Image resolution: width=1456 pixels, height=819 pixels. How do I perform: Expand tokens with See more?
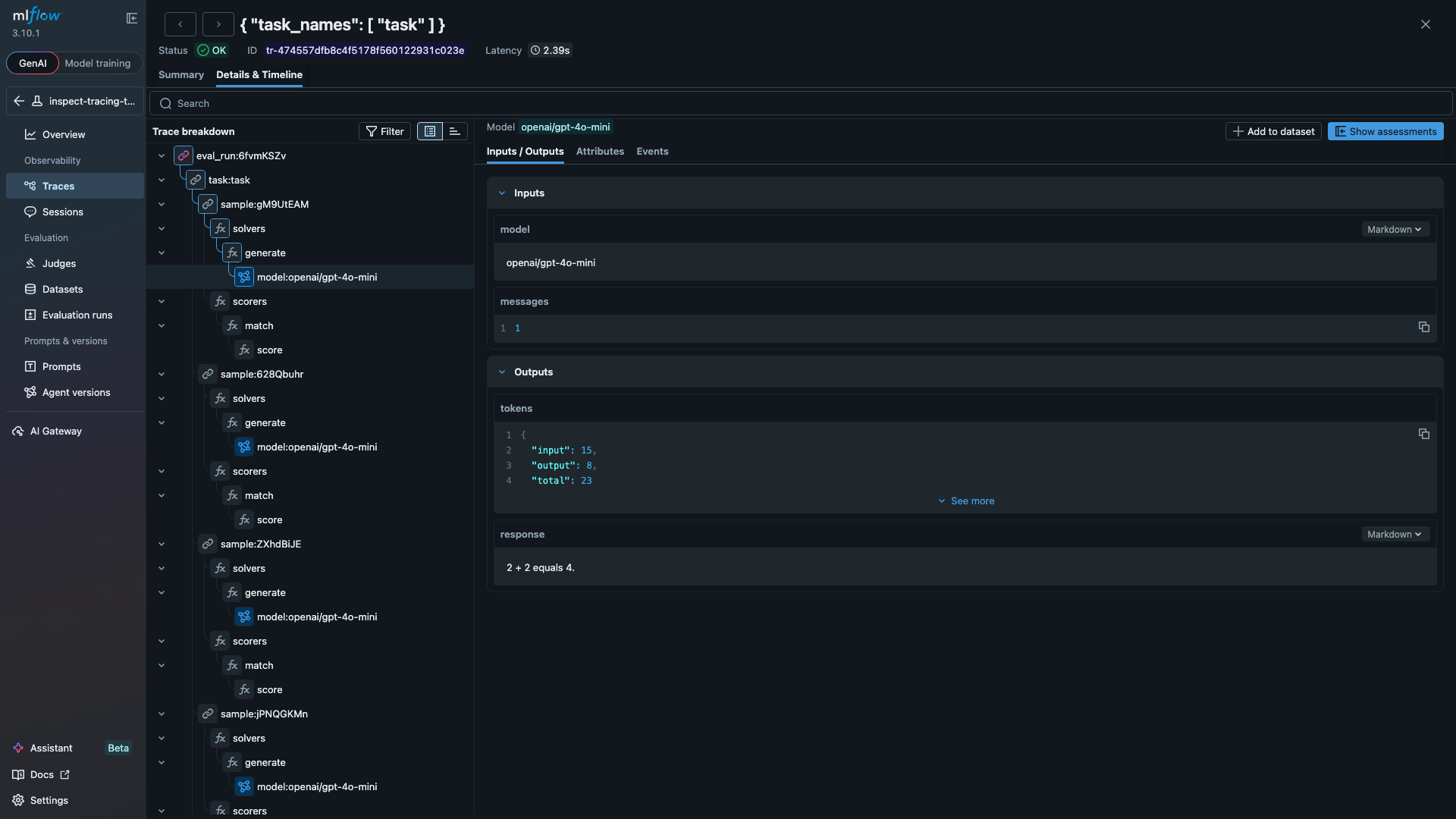(x=965, y=500)
